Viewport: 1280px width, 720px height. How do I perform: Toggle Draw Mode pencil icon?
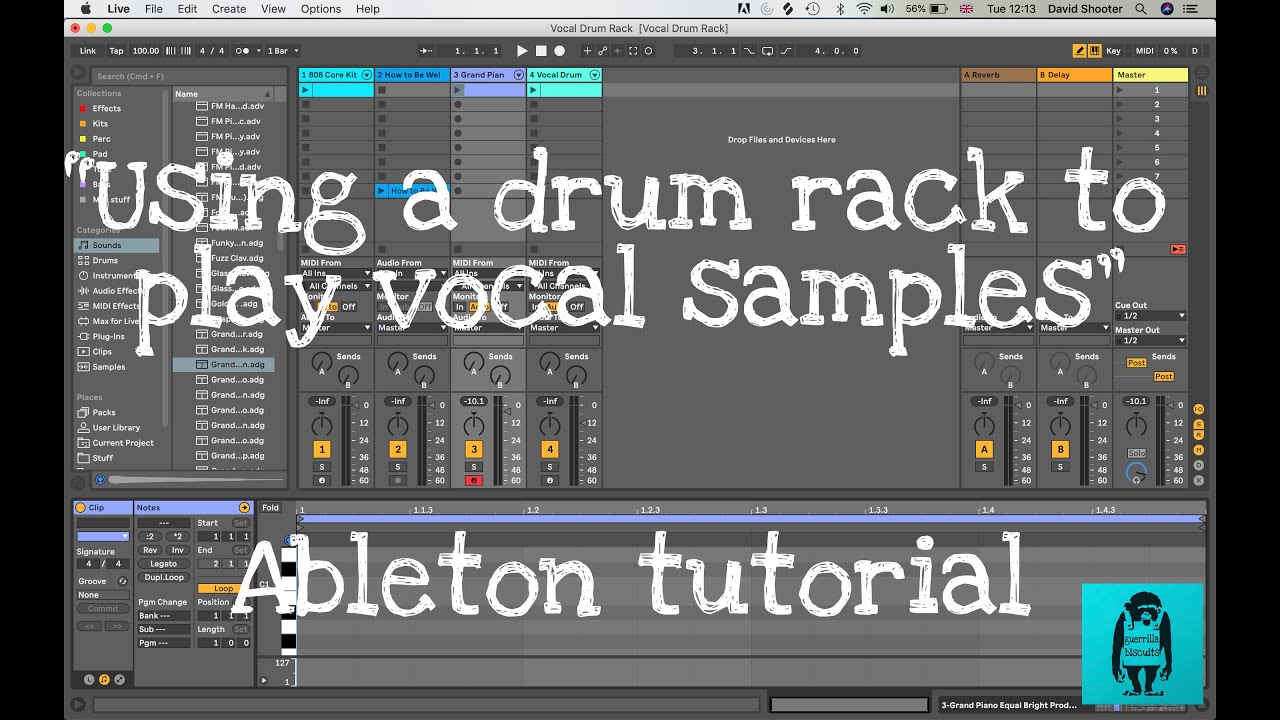pos(1080,51)
